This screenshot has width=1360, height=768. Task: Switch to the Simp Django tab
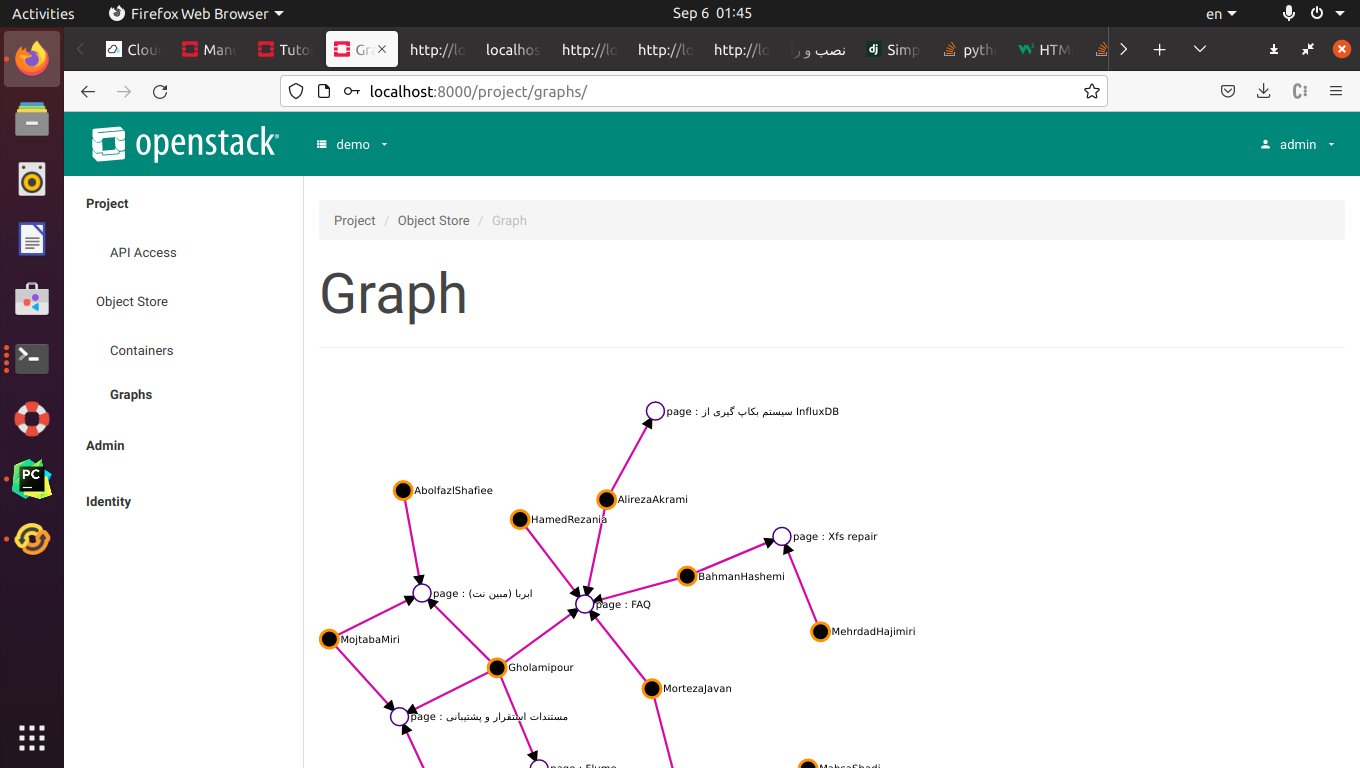pos(893,49)
